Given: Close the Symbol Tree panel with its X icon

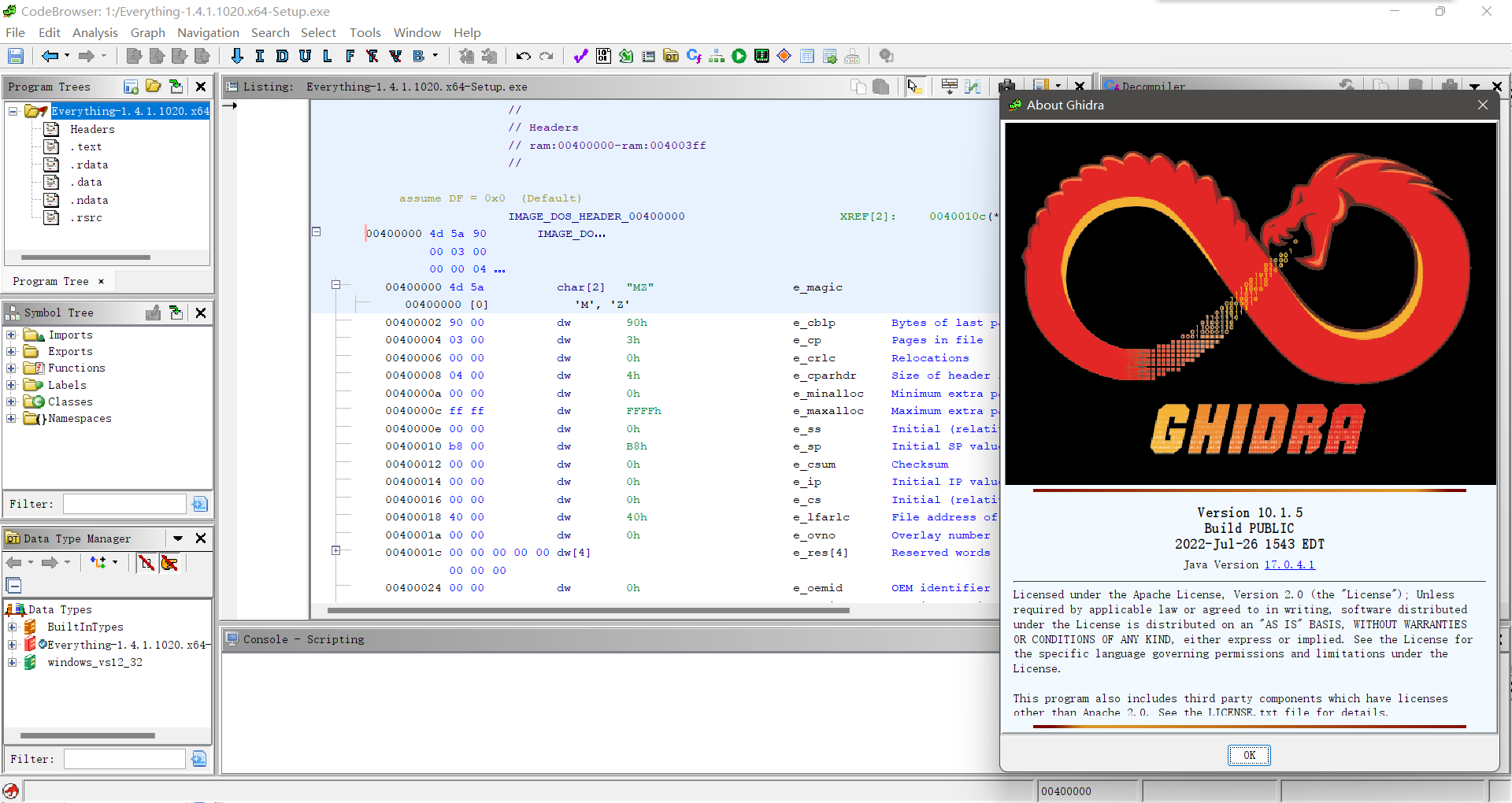Looking at the screenshot, I should tap(201, 313).
